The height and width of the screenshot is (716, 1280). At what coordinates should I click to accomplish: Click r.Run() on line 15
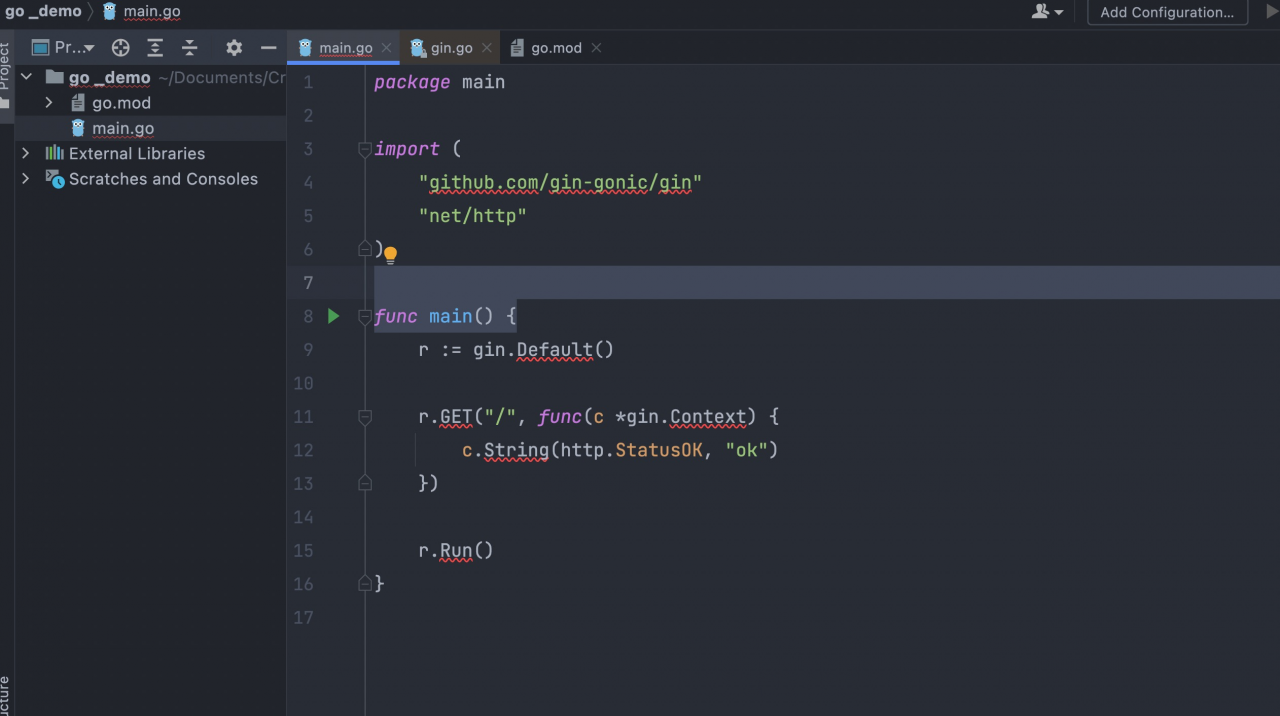[456, 550]
